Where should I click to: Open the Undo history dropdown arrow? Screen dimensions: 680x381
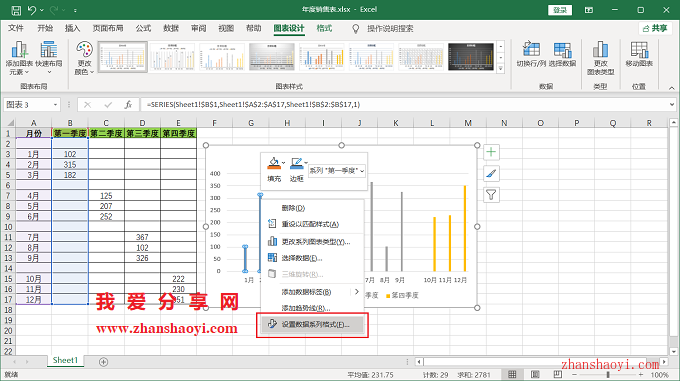coord(42,10)
